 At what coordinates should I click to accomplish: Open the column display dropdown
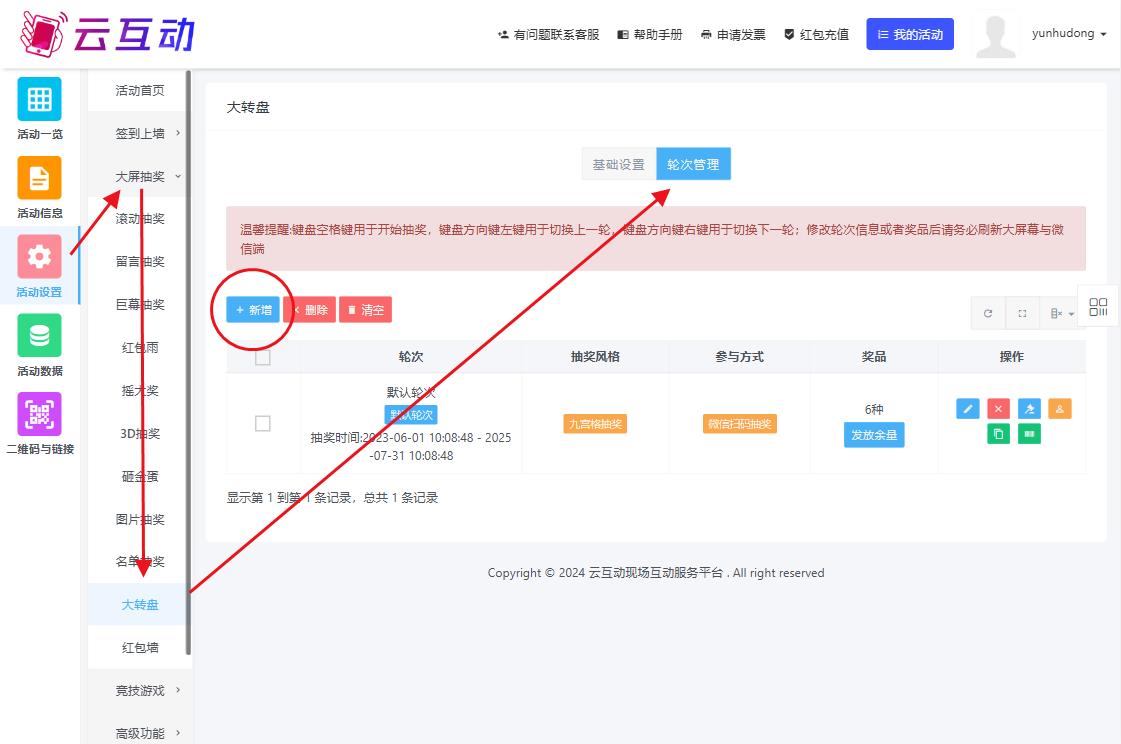pyautogui.click(x=1061, y=314)
